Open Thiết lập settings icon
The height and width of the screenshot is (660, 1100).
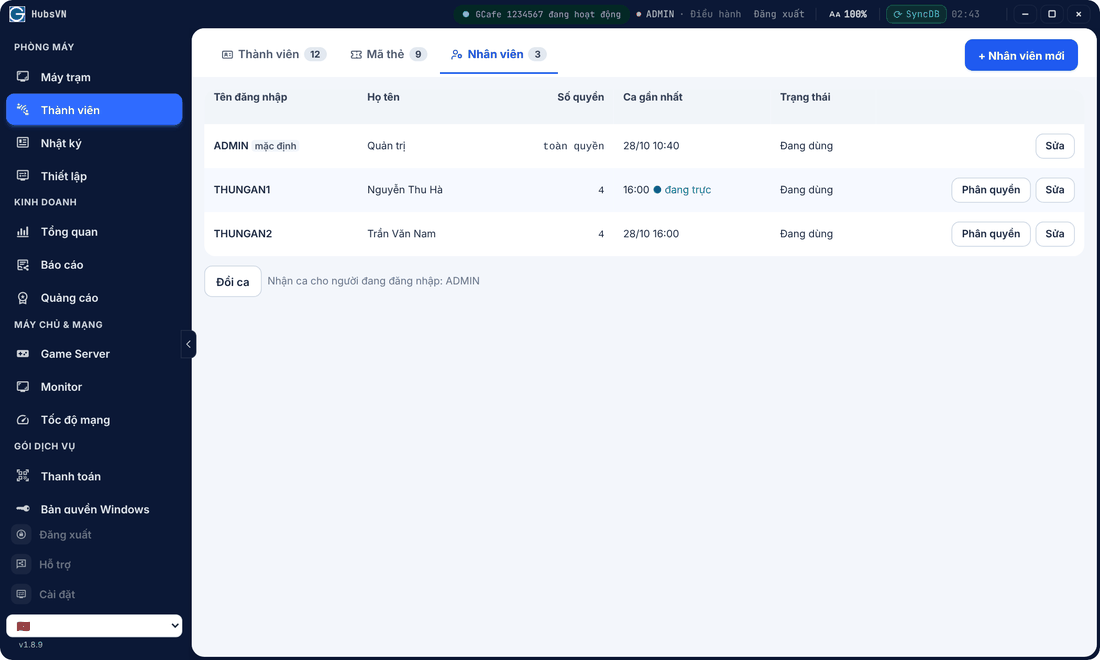(23, 175)
